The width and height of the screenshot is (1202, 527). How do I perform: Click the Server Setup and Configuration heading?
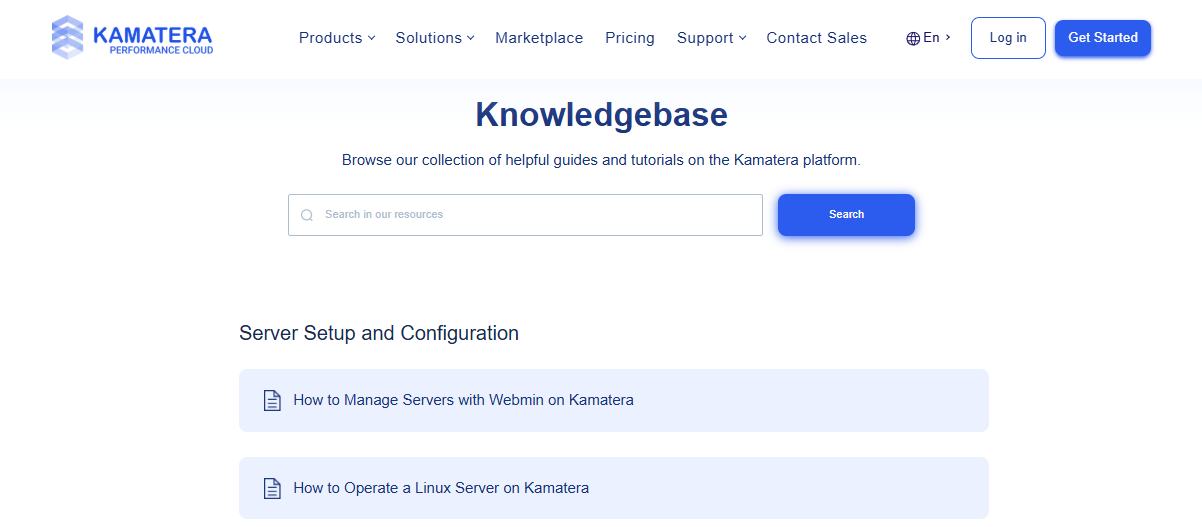pos(379,333)
